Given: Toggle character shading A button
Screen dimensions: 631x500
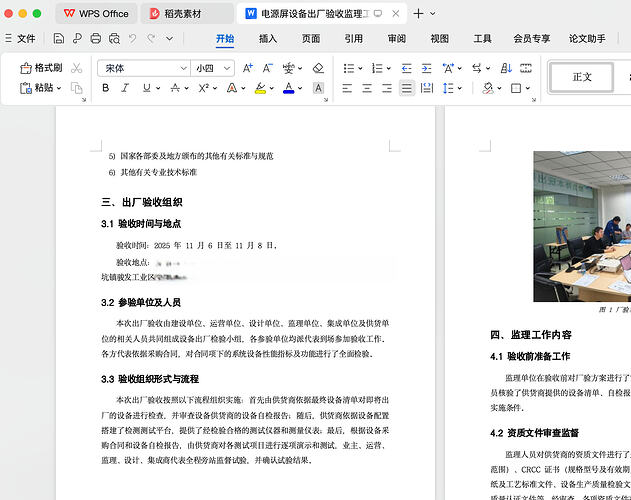Looking at the screenshot, I should pos(318,88).
